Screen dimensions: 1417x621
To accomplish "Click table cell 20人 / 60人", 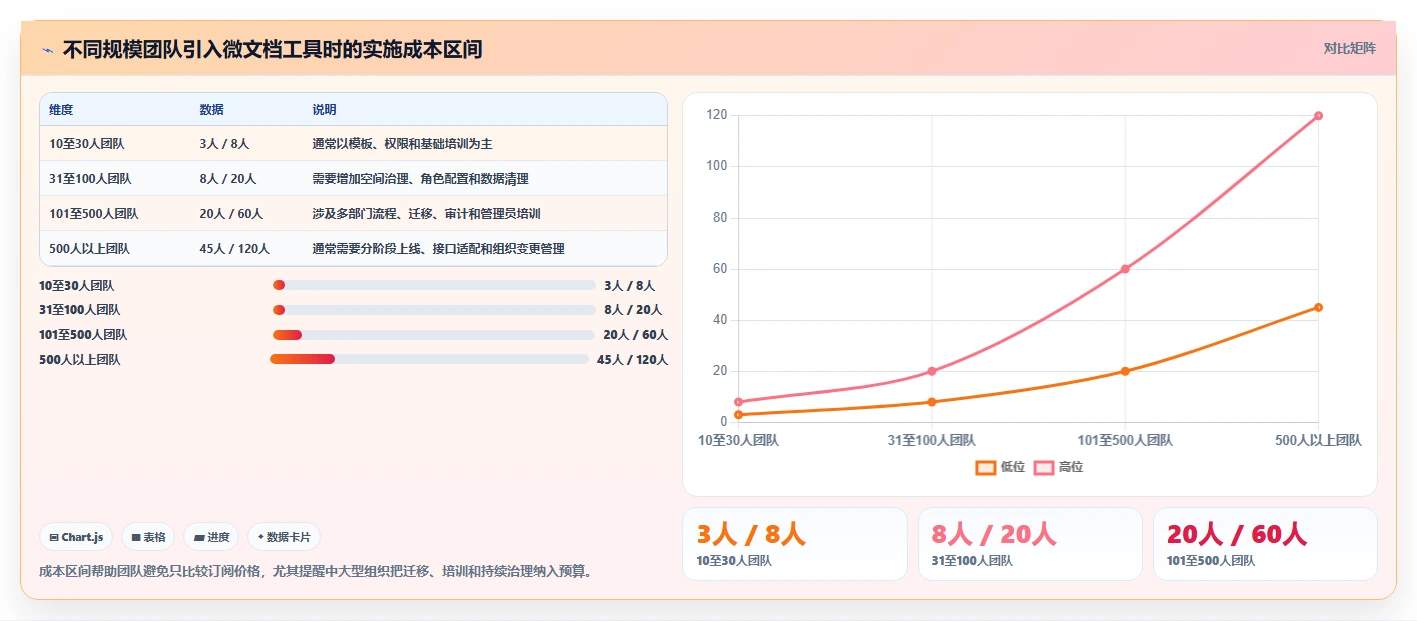I will (231, 214).
